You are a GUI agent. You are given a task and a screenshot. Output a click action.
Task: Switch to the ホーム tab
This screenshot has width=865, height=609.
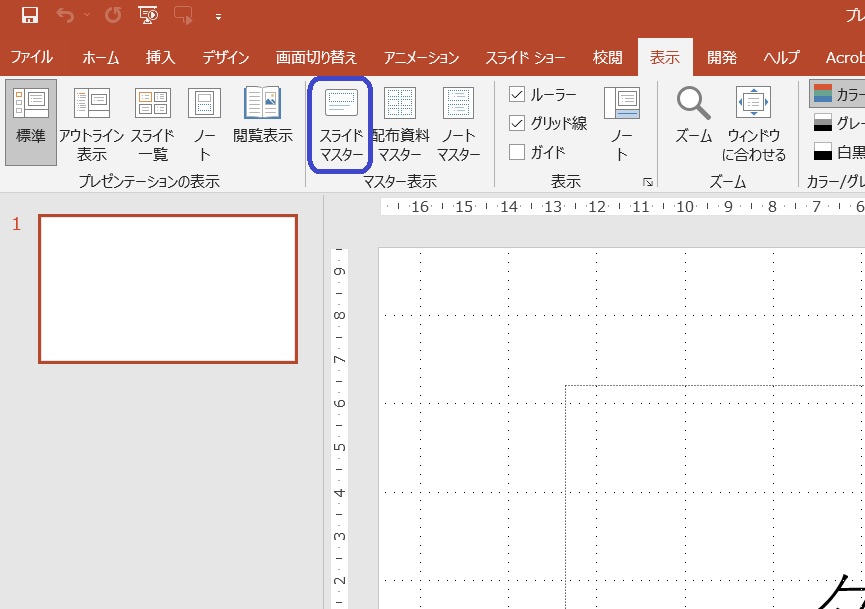pos(100,57)
